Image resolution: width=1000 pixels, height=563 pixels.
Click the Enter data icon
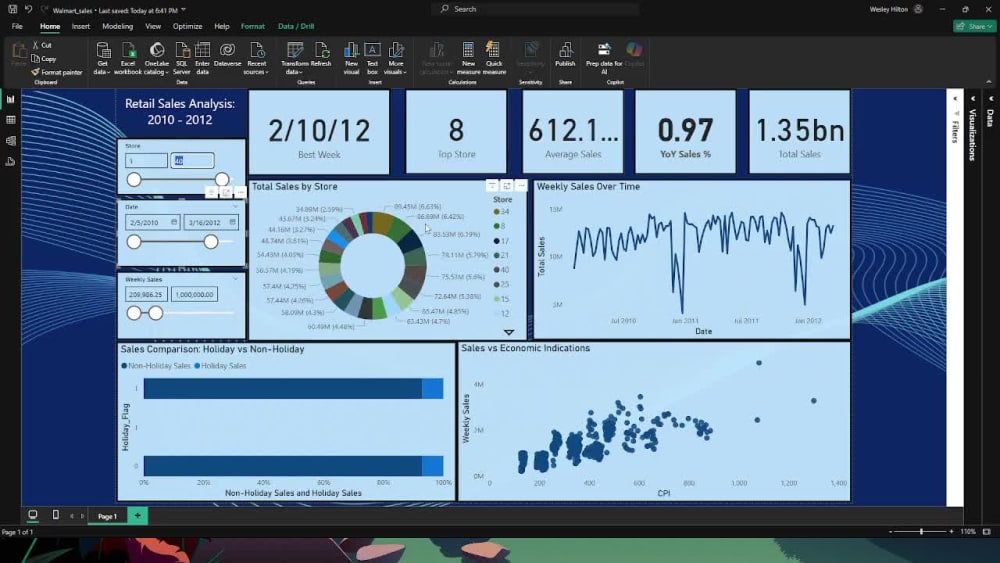202,58
